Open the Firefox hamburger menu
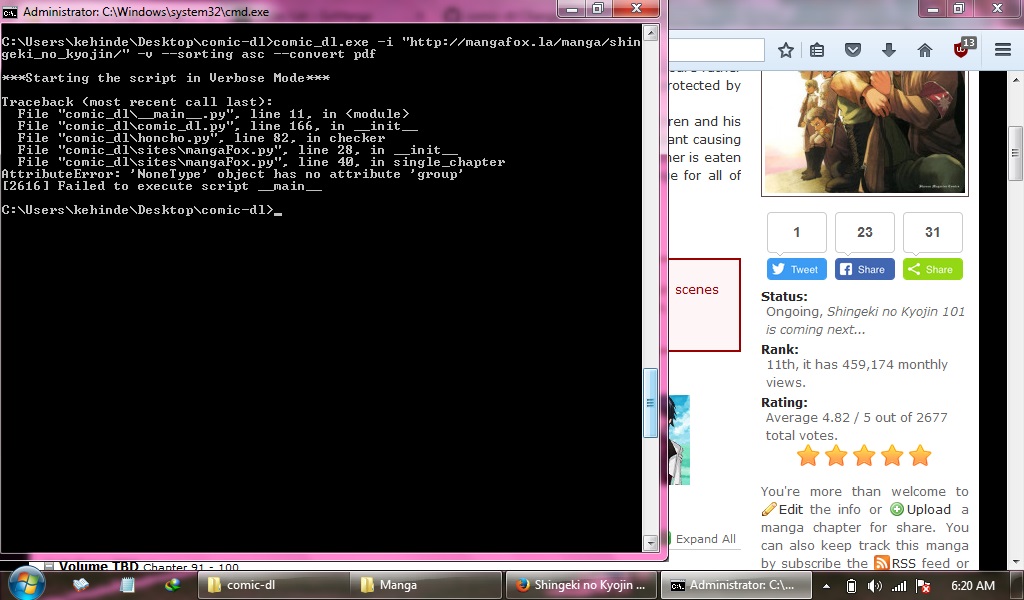 pyautogui.click(x=1002, y=49)
